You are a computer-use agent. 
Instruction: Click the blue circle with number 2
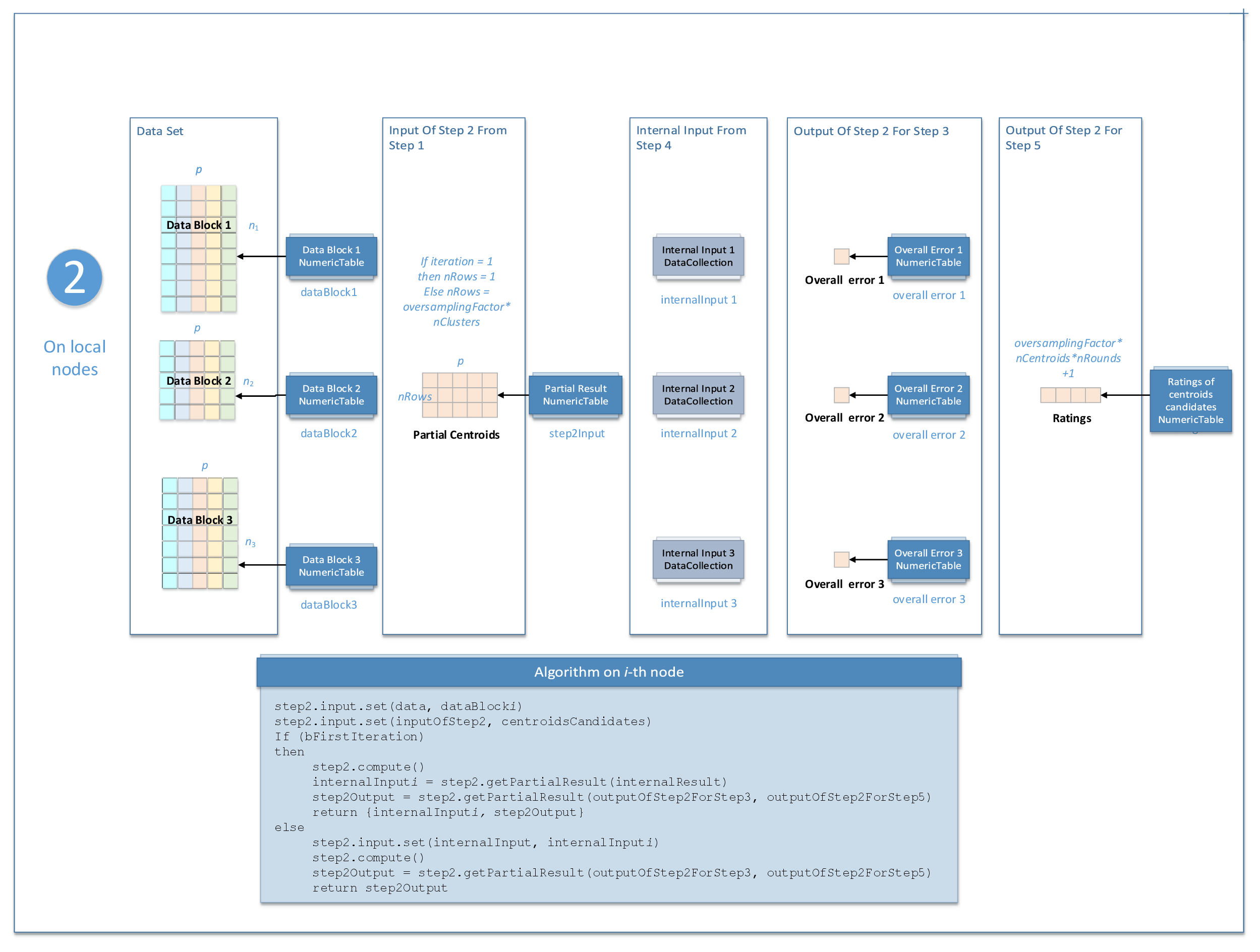tap(75, 277)
